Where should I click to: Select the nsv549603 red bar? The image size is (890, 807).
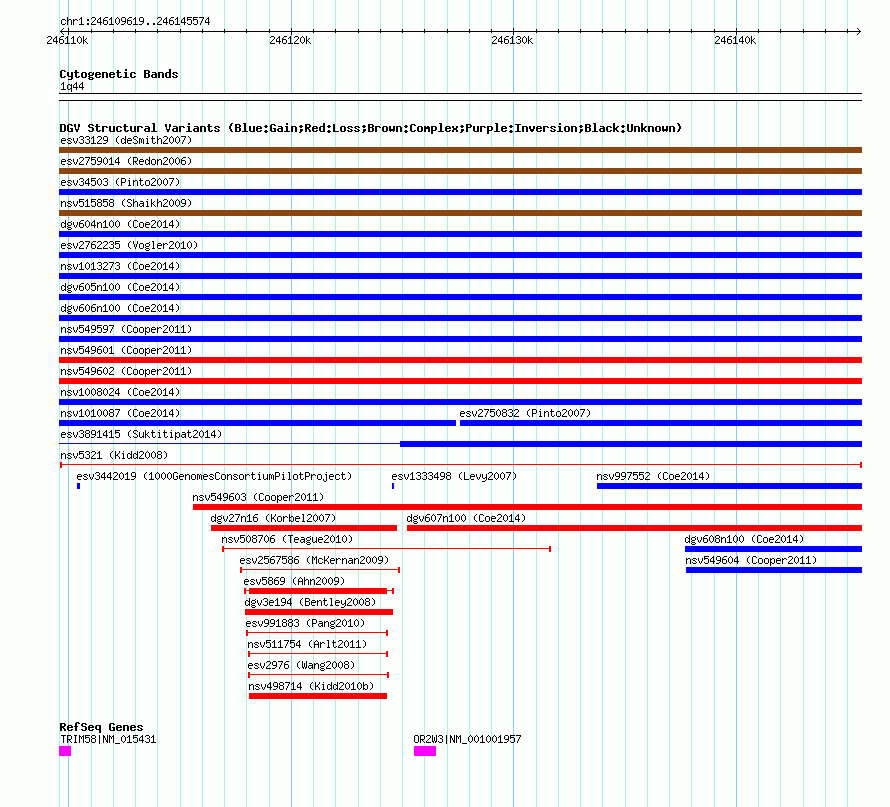527,507
